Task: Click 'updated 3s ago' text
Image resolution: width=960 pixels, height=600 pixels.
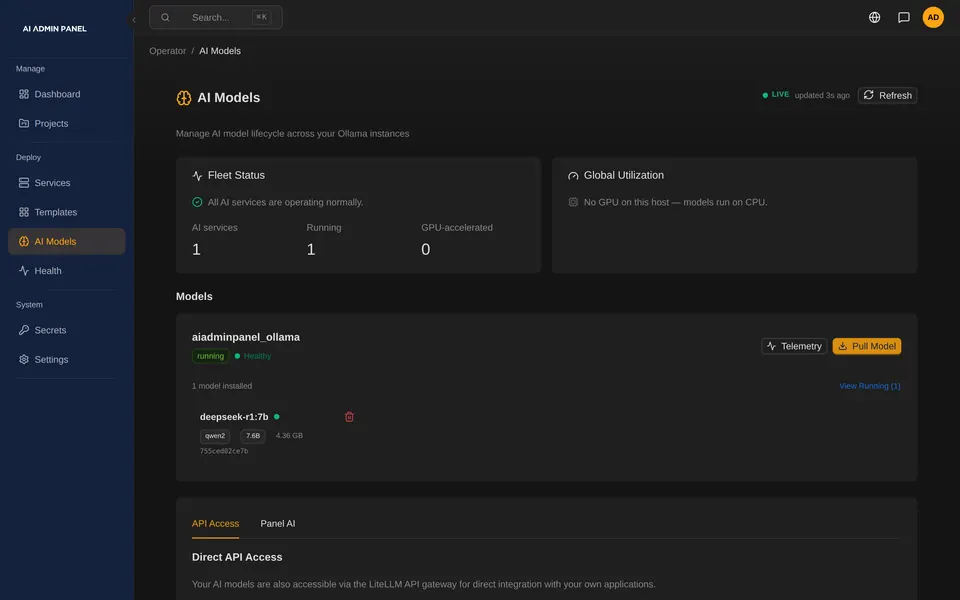Action: tap(822, 96)
